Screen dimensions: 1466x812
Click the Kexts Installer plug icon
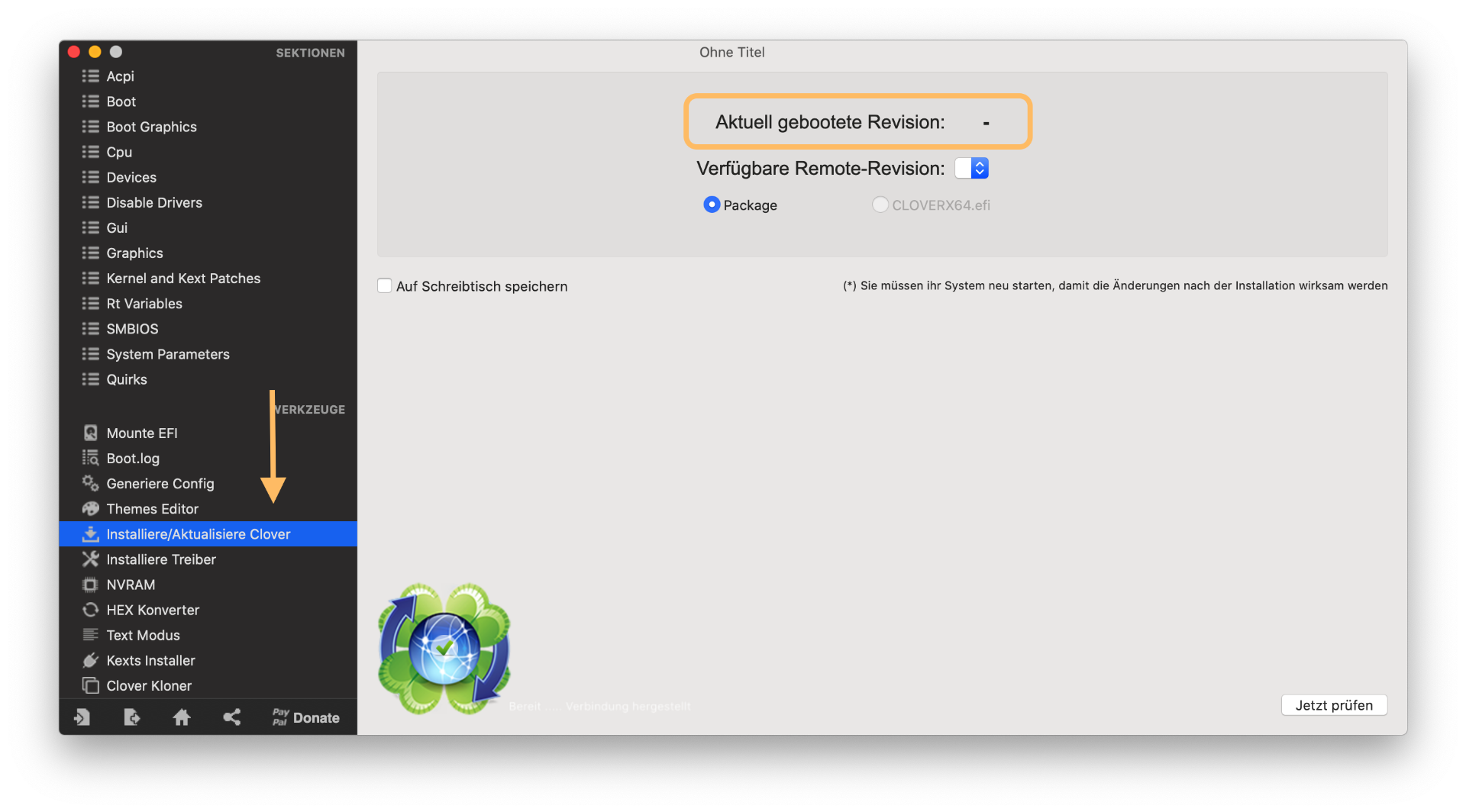click(91, 660)
